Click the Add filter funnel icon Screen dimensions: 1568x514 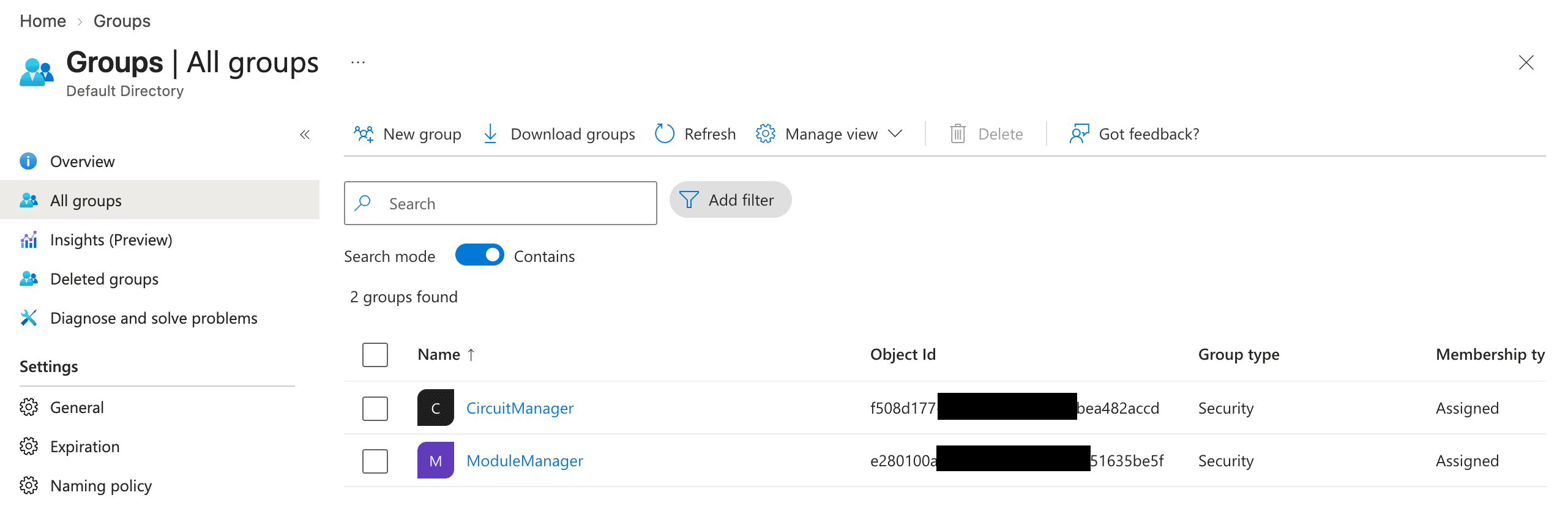689,199
